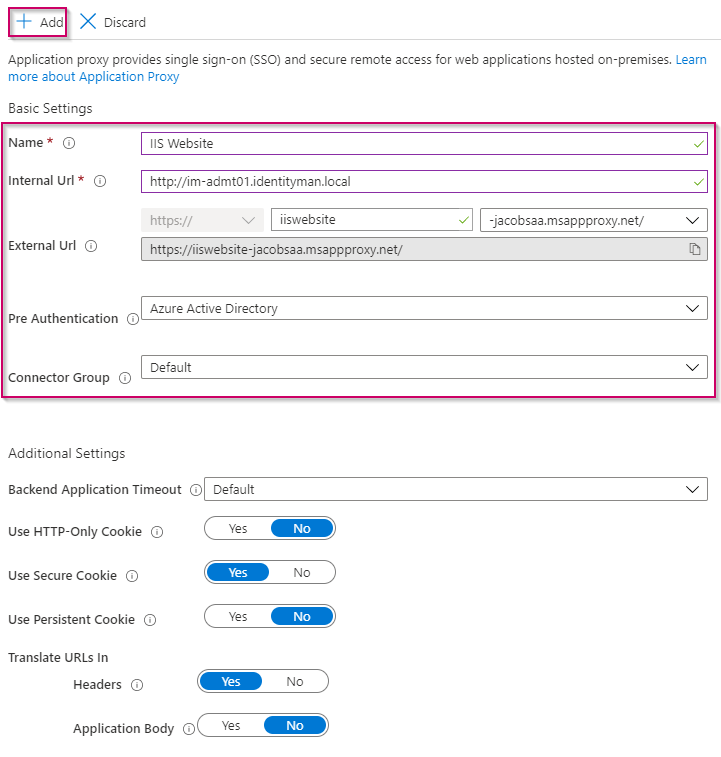Click the info icon beside Internal Url
The width and height of the screenshot is (721, 757).
point(99,181)
